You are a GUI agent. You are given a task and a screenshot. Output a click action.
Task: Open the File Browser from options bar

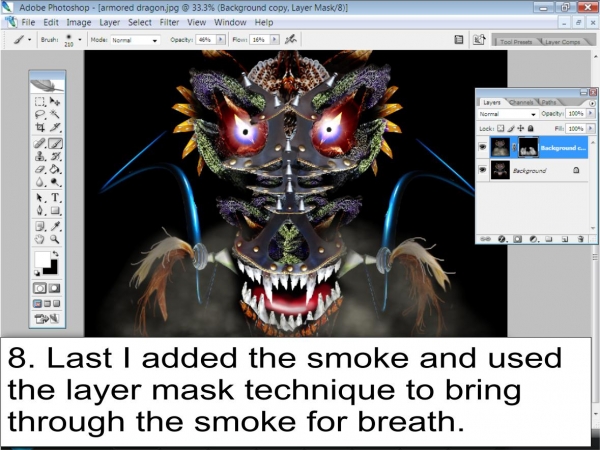[x=479, y=39]
